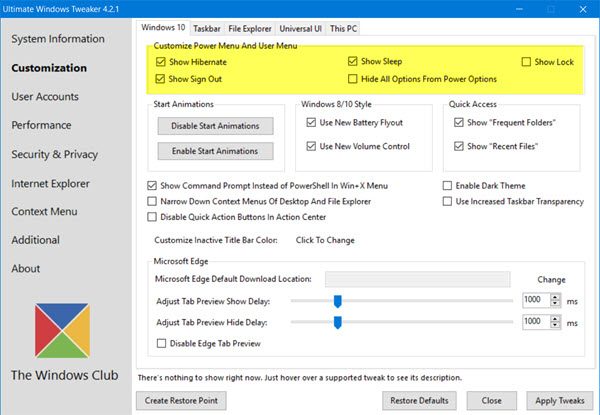Image resolution: width=600 pixels, height=415 pixels.
Task: Click Create Restore Point button
Action: click(x=181, y=400)
